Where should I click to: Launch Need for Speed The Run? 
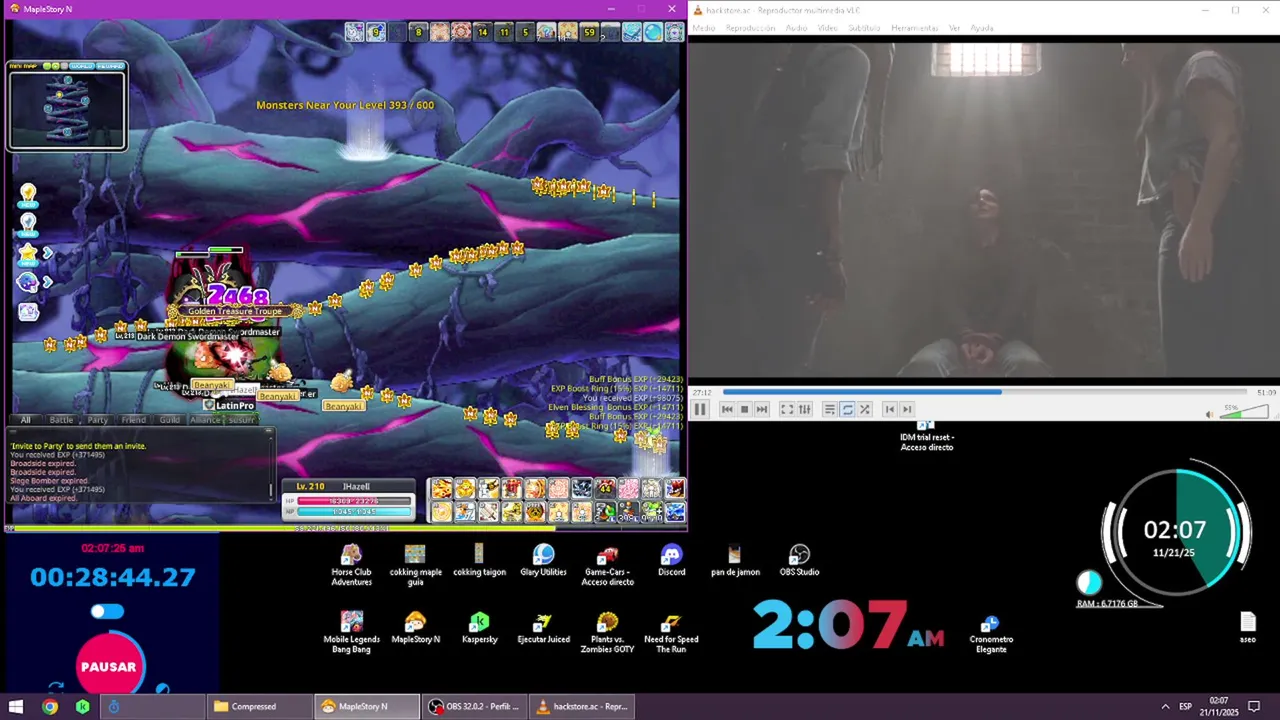point(671,632)
